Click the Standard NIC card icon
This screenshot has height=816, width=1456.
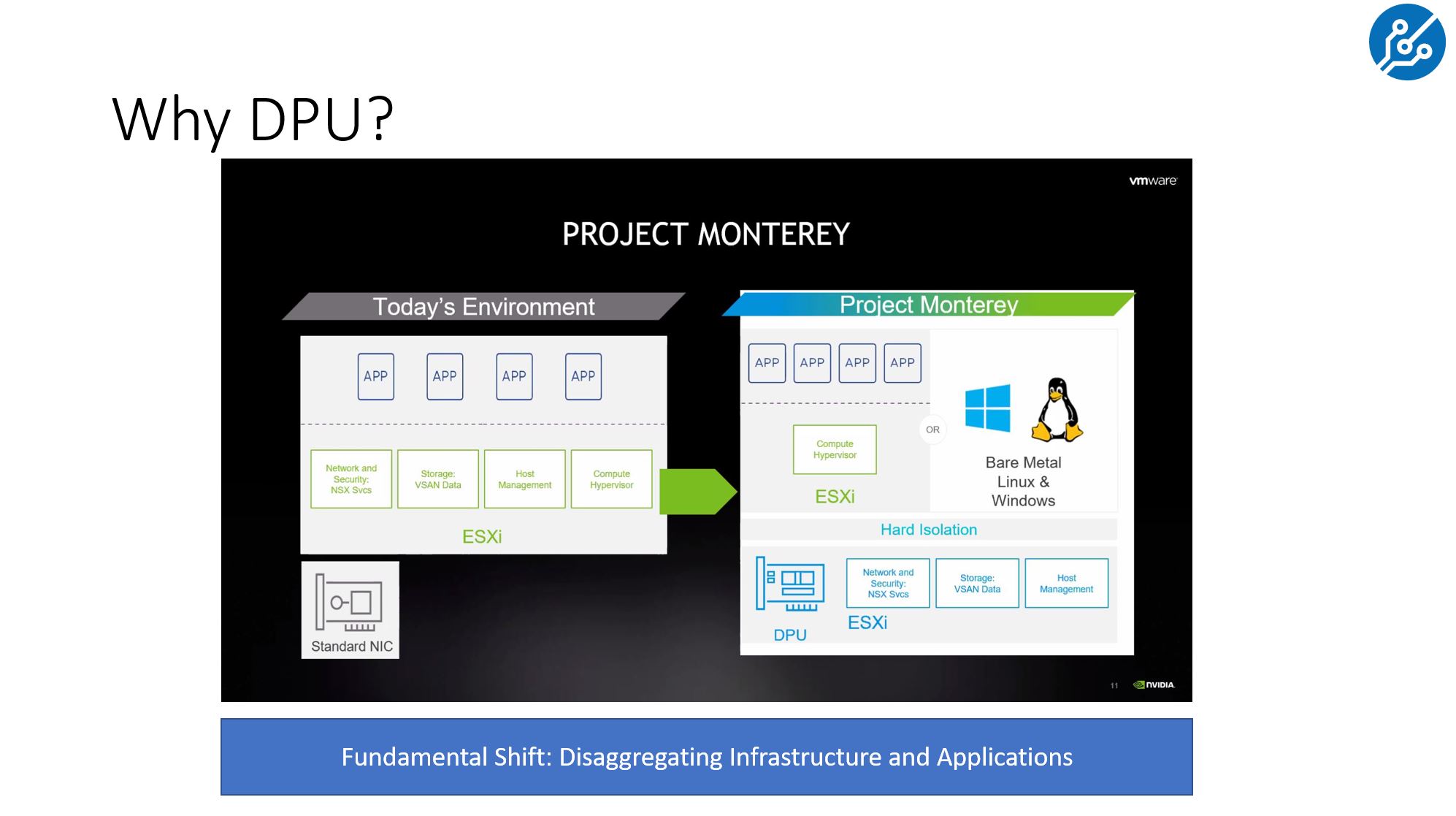coord(349,602)
